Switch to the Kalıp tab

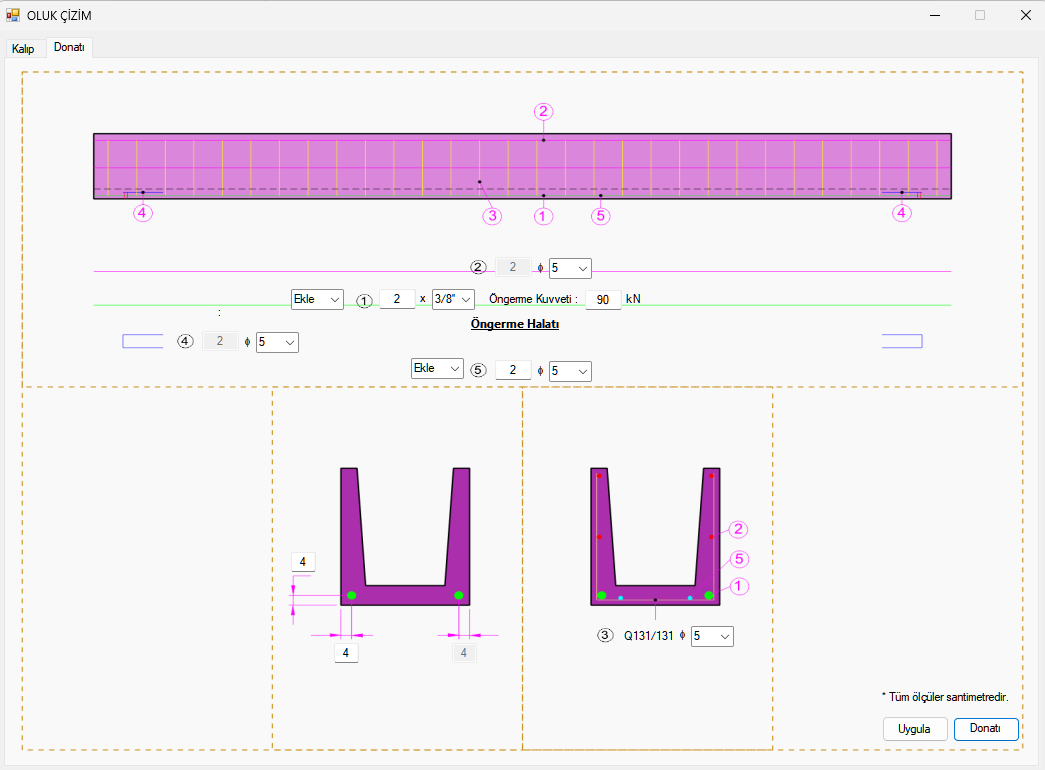tap(23, 48)
